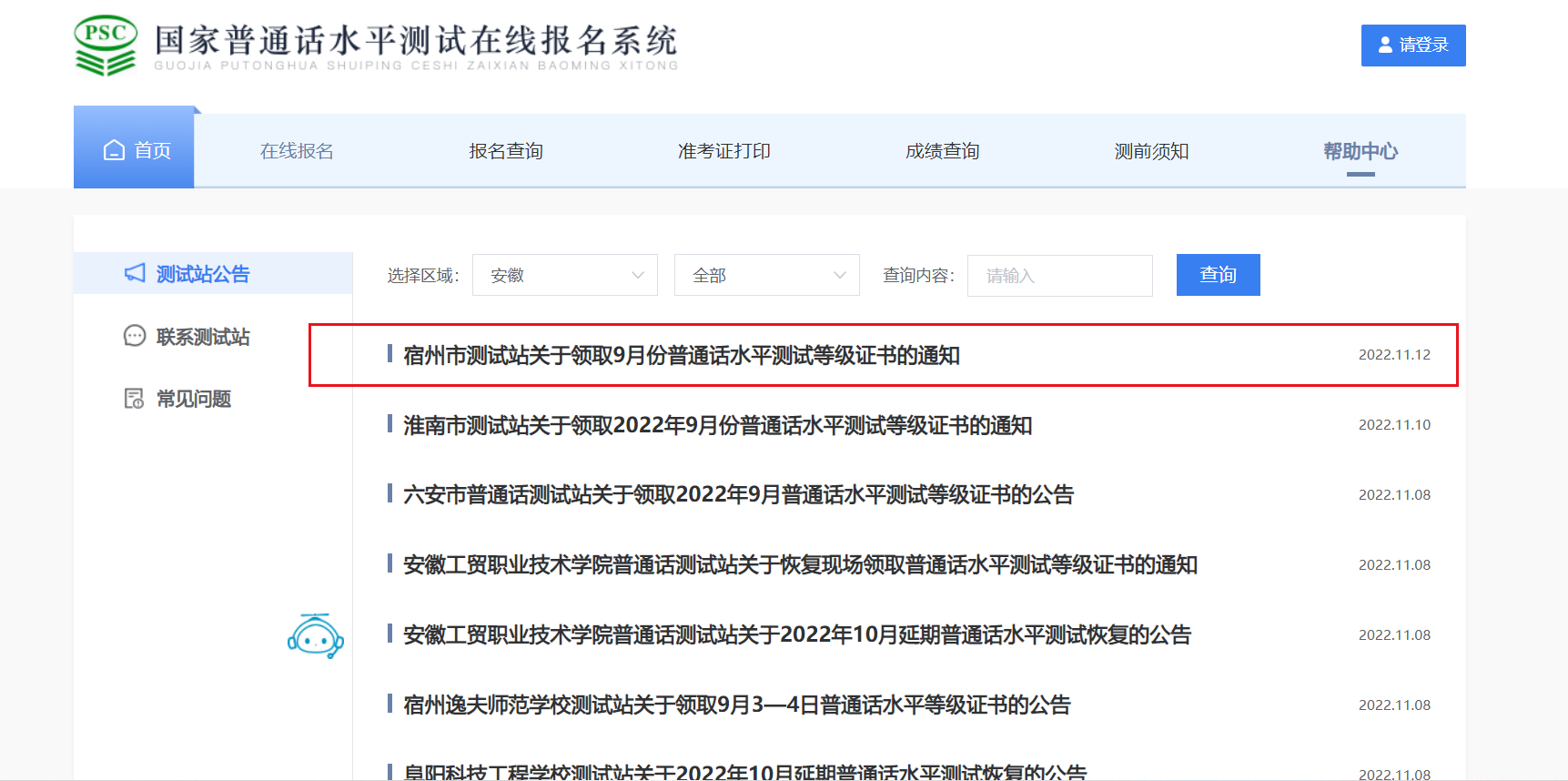Open 安徽工贸 10月延期测试恢复 announcement
Image resolution: width=1568 pixels, height=781 pixels.
797,634
